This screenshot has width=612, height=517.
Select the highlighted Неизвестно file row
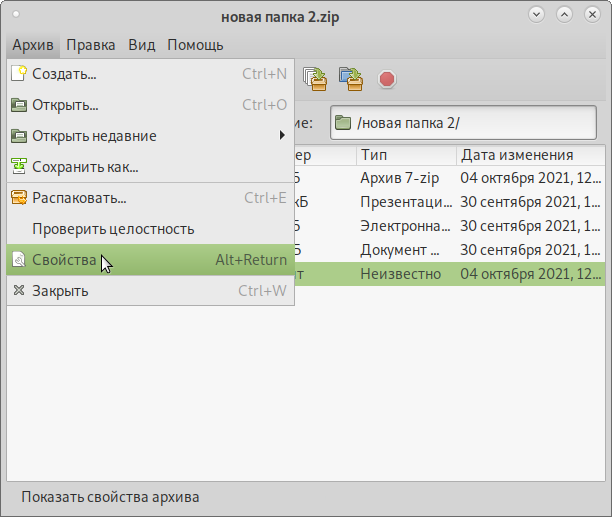tap(450, 273)
